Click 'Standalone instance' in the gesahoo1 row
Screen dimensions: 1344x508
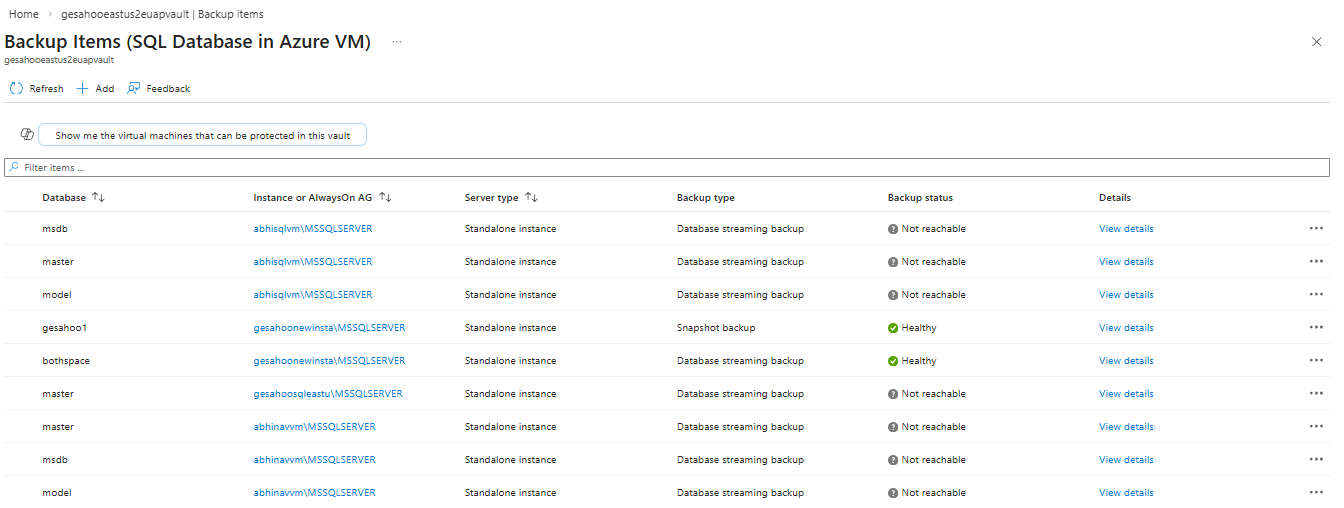510,328
